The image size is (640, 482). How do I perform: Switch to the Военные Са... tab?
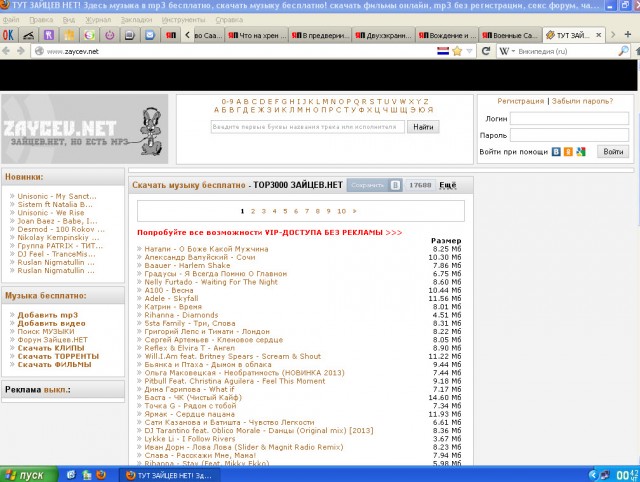pos(511,36)
